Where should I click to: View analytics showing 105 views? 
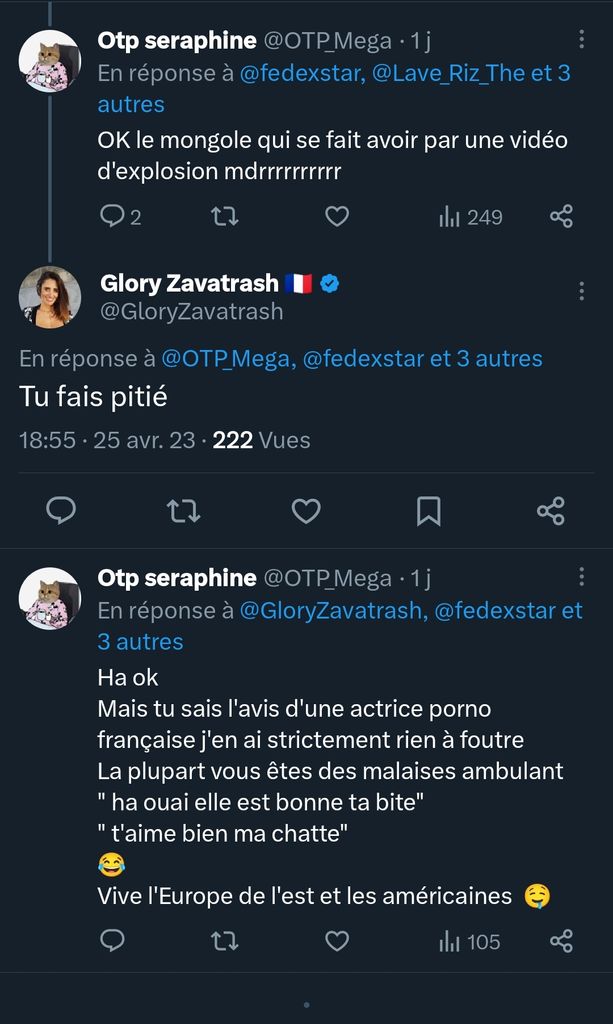[x=470, y=941]
